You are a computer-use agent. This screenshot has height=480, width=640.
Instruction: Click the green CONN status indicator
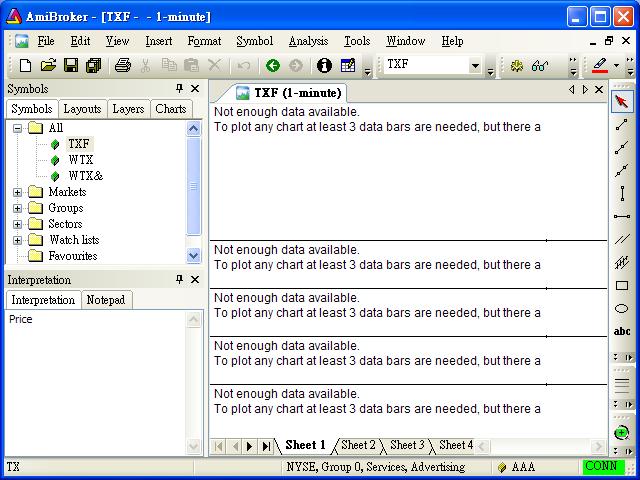[x=601, y=466]
